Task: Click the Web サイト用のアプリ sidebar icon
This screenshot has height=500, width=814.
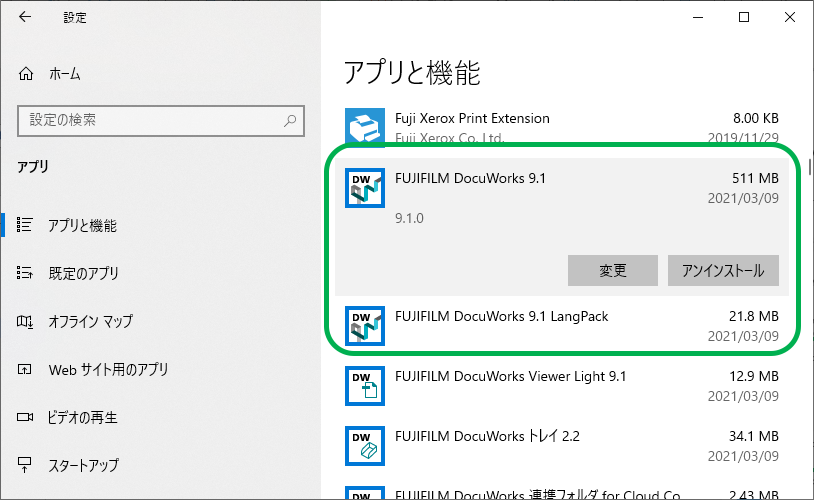Action: coord(24,369)
